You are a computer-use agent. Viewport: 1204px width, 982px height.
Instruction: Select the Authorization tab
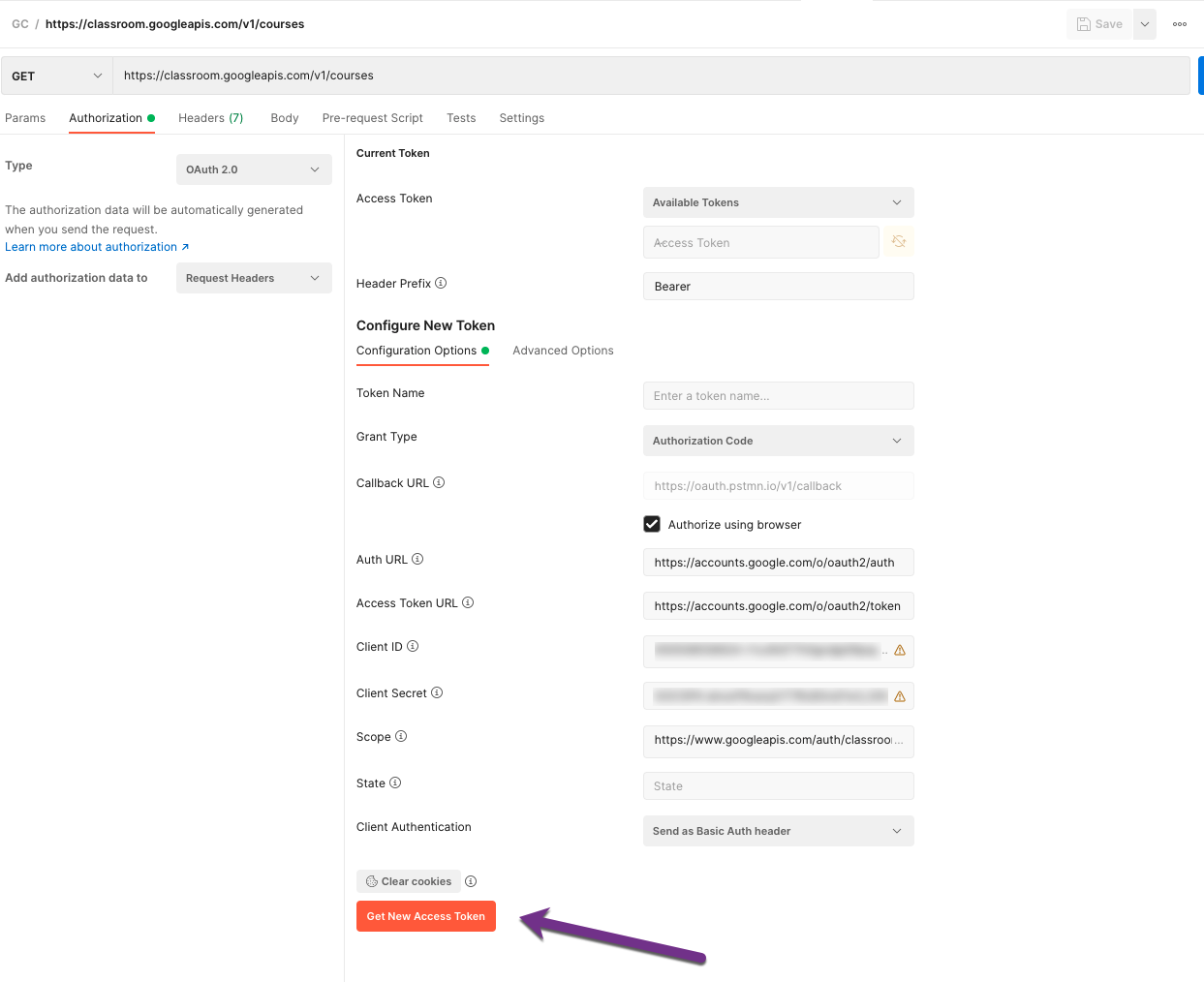pyautogui.click(x=111, y=118)
